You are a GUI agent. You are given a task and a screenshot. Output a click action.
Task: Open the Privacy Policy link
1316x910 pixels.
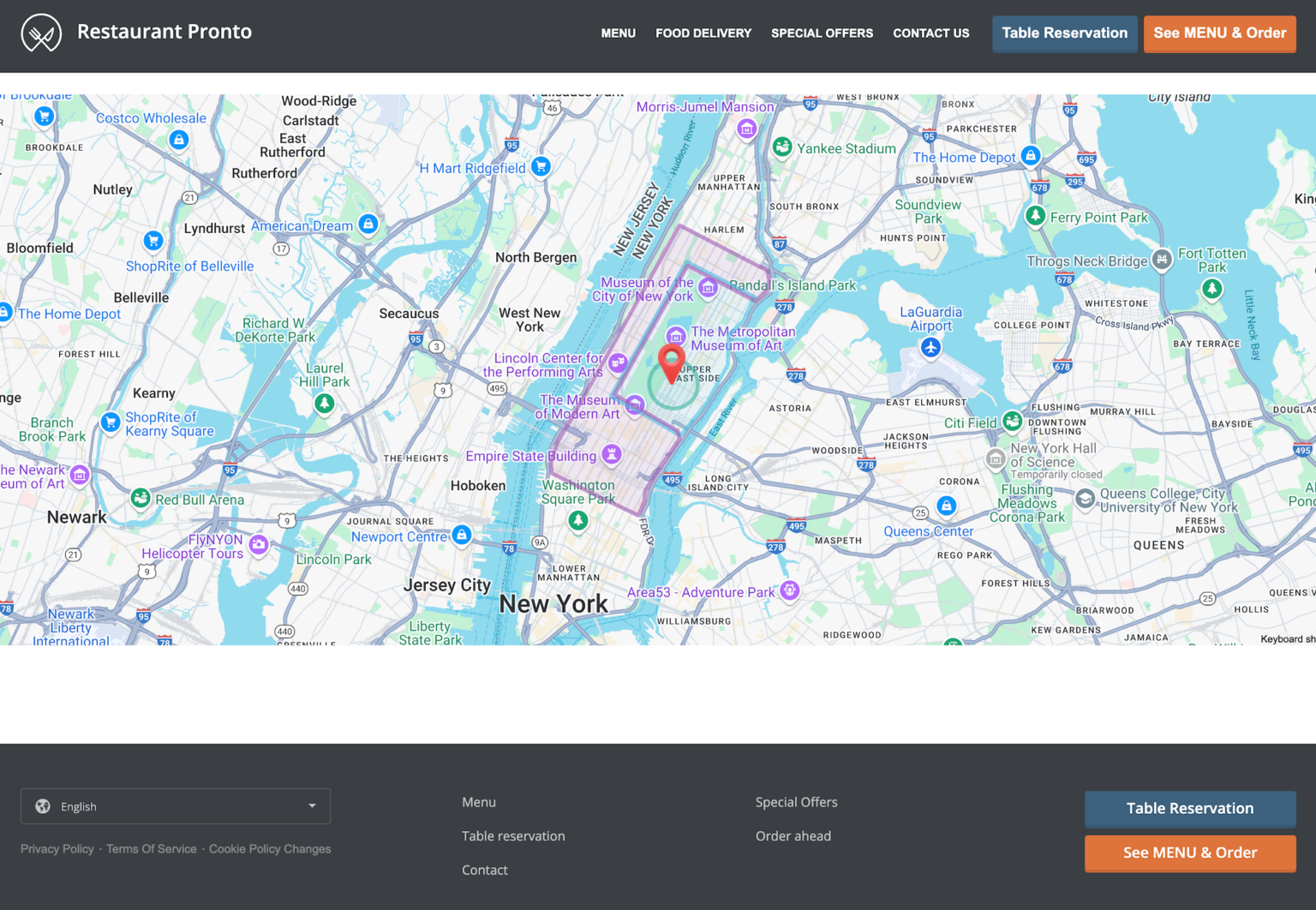tap(57, 849)
